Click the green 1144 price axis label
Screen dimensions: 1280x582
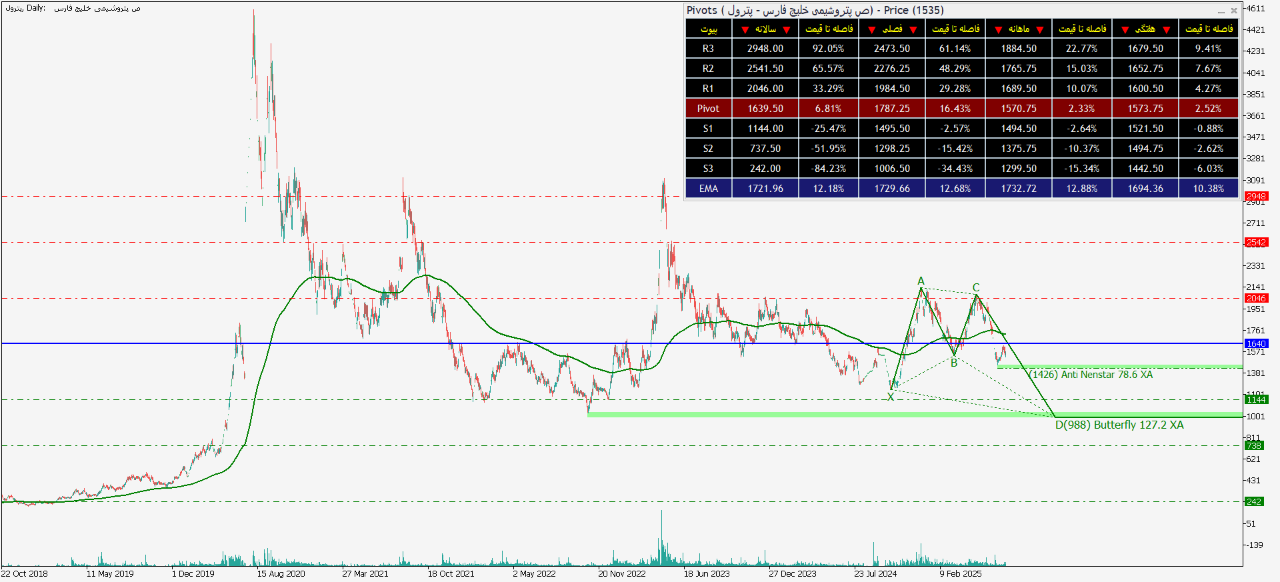tap(1255, 399)
